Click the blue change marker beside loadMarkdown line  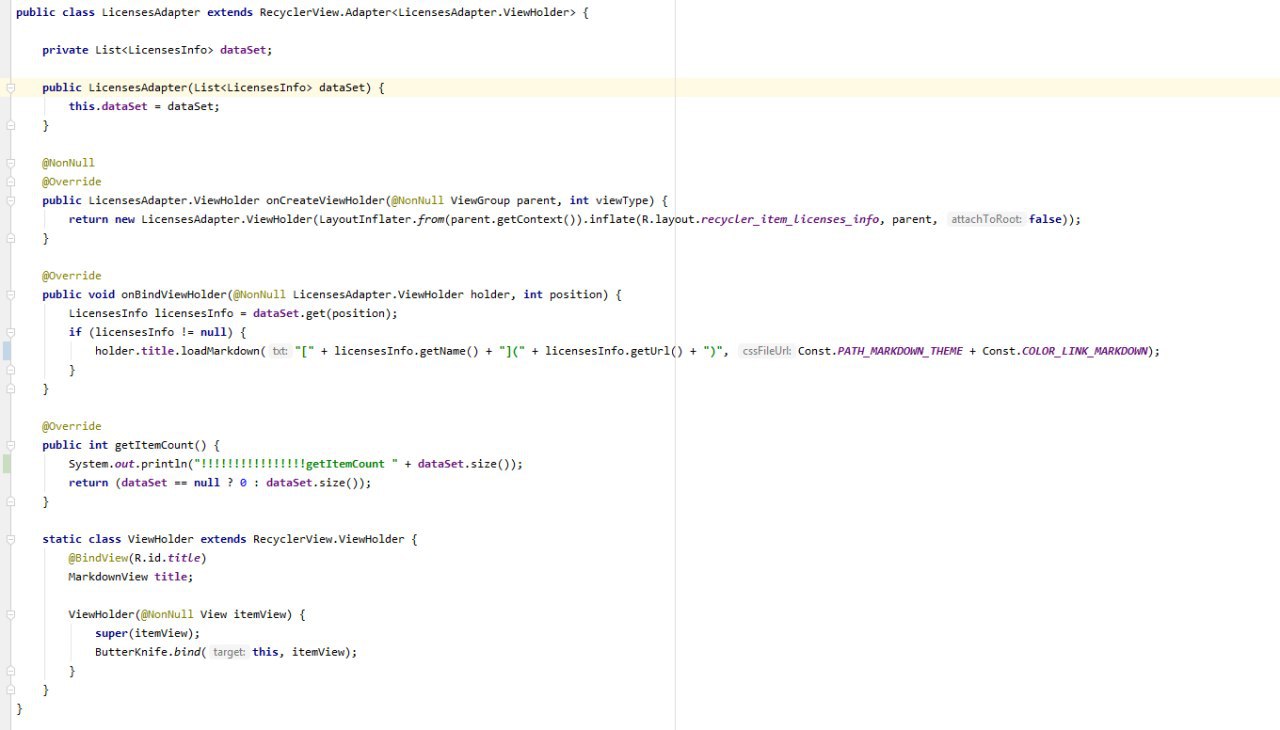[7, 351]
